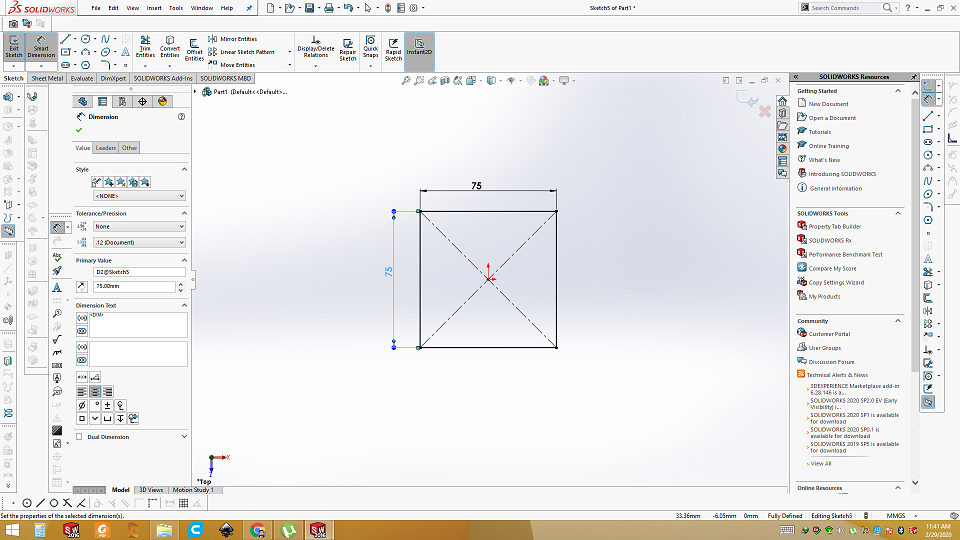Open the Tools menu
This screenshot has height=540, width=960.
click(176, 8)
